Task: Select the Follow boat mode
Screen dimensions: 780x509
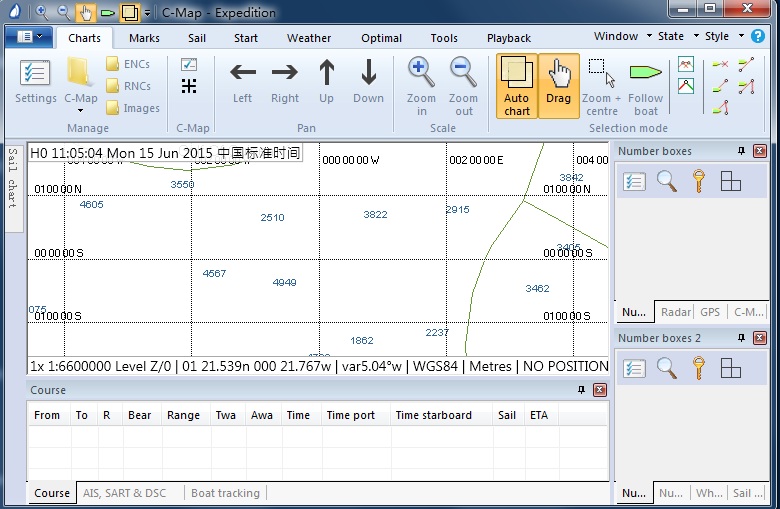Action: point(645,80)
